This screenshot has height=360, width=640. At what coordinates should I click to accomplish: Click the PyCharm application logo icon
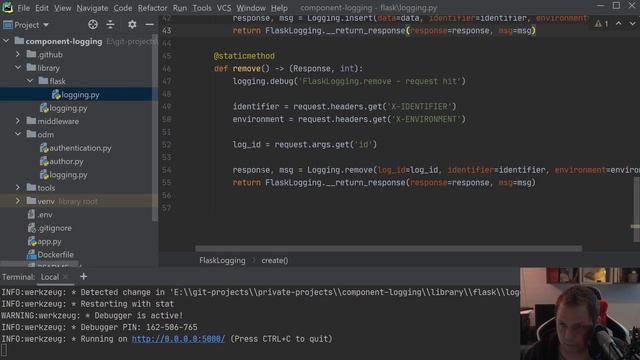7,7
